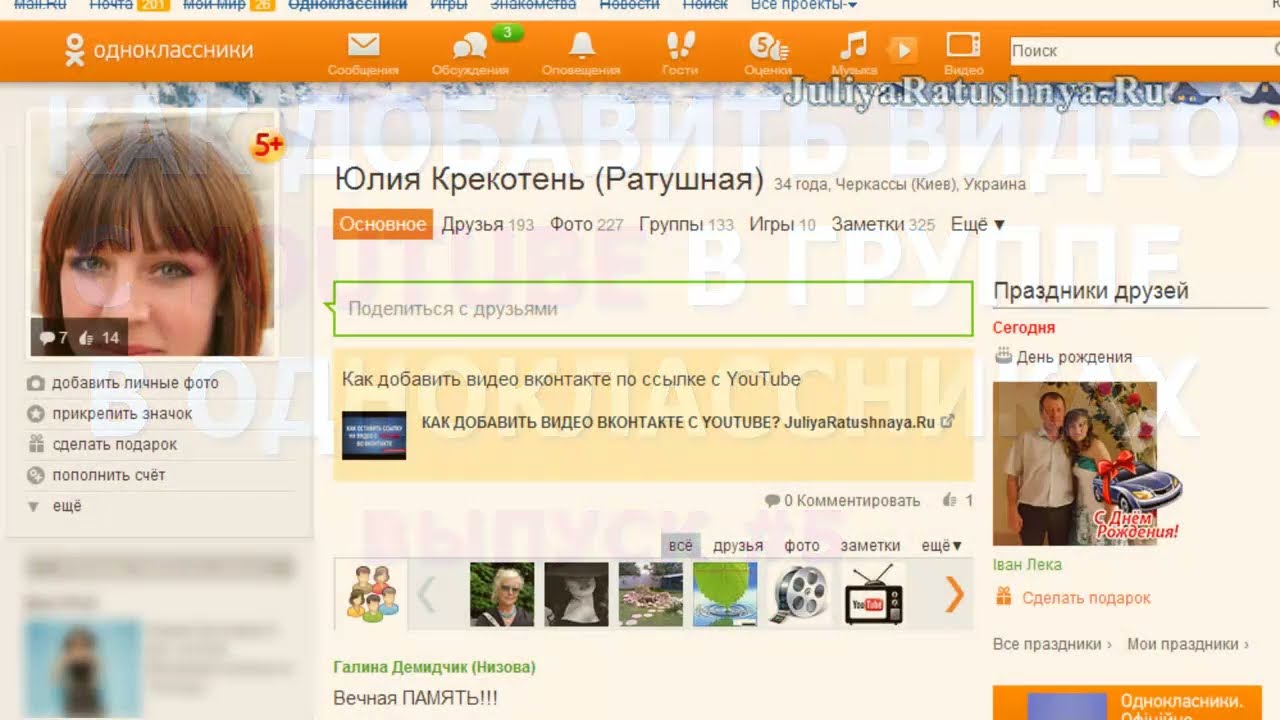Click the Одноклассники logo
Image resolution: width=1280 pixels, height=720 pixels.
157,50
